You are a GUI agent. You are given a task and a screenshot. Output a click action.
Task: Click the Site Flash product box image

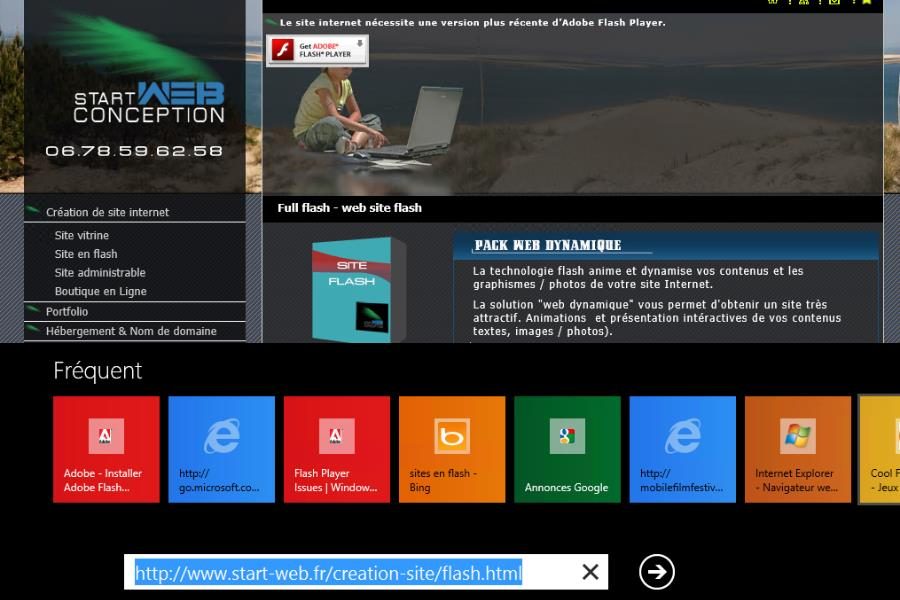[358, 289]
